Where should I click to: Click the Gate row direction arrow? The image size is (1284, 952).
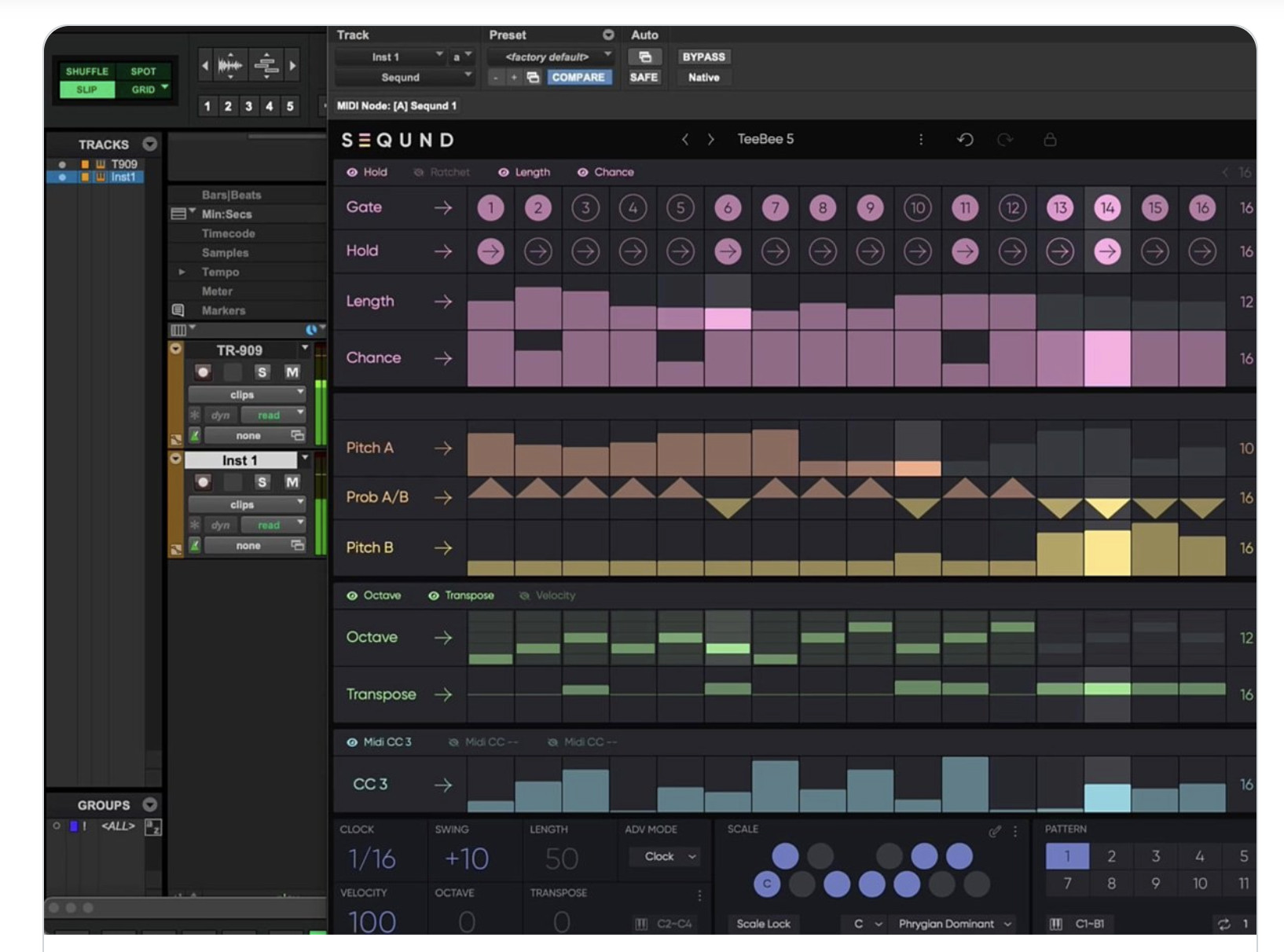(x=443, y=207)
